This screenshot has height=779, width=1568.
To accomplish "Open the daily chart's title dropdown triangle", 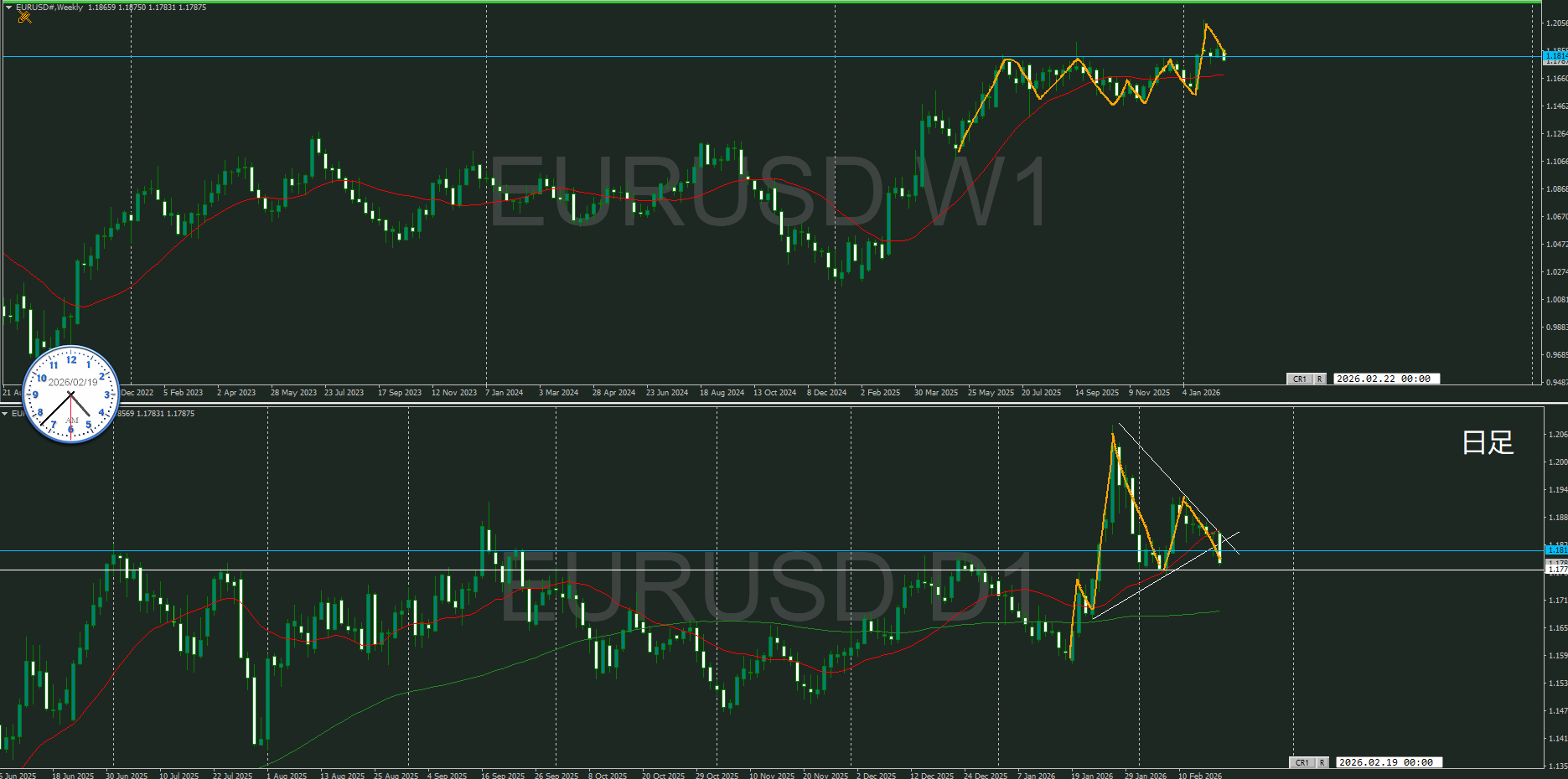I will pos(5,414).
